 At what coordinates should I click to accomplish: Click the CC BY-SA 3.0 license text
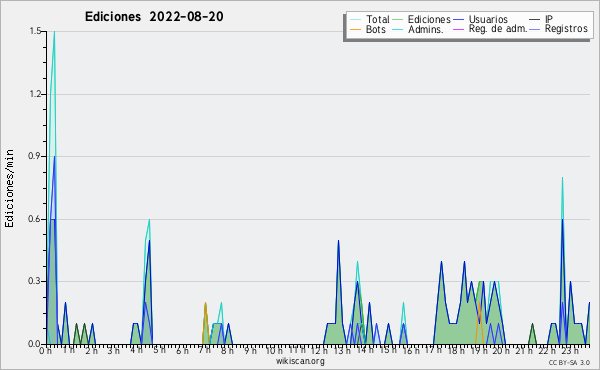tap(569, 362)
